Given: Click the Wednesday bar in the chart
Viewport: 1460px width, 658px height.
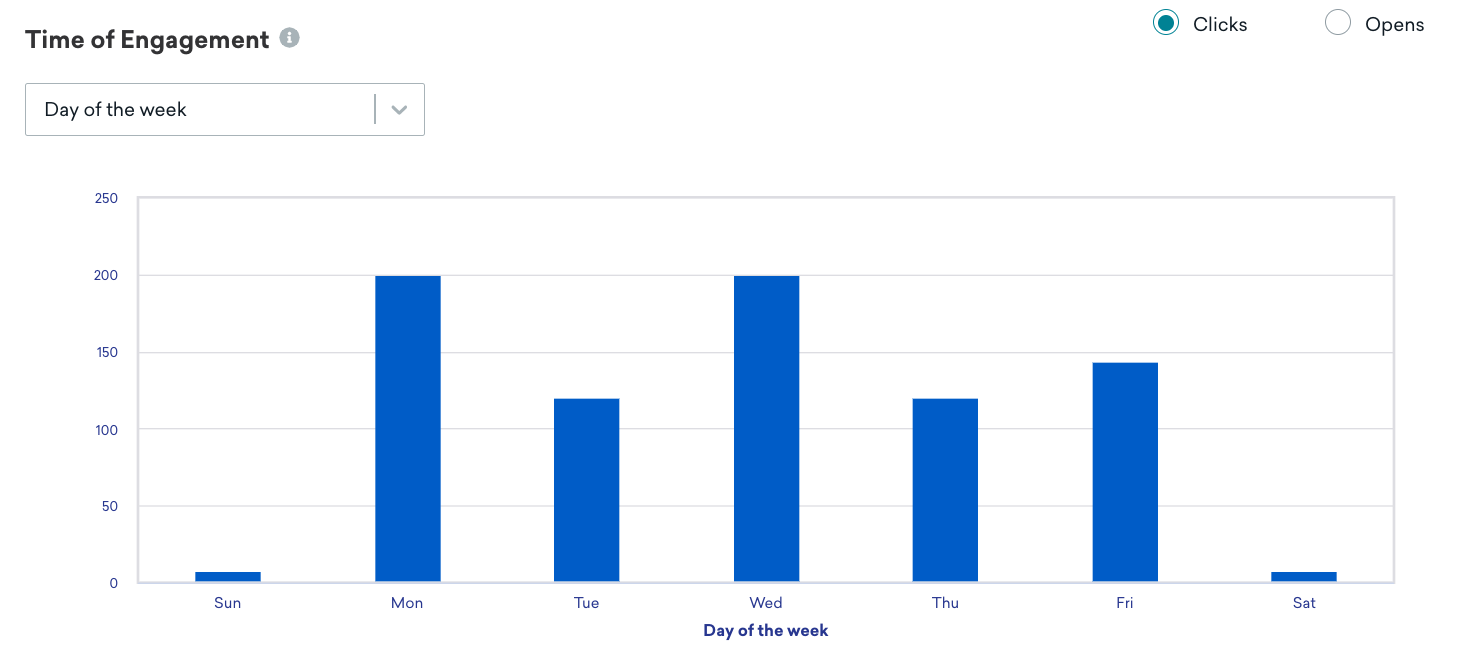Looking at the screenshot, I should pyautogui.click(x=767, y=429).
